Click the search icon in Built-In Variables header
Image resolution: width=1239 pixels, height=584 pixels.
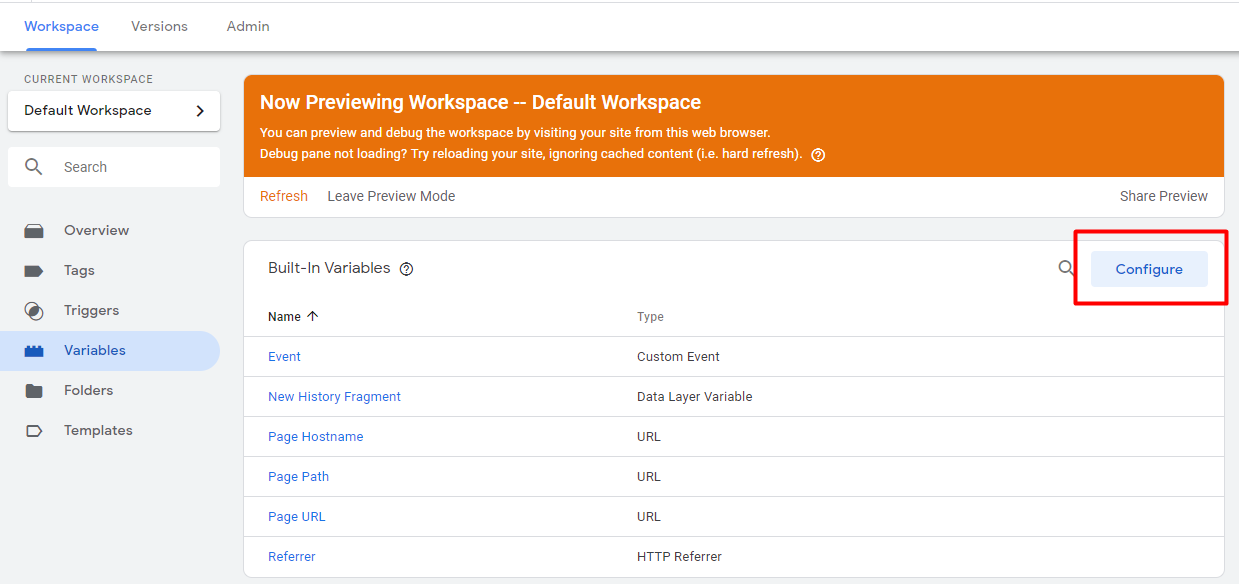(1067, 268)
